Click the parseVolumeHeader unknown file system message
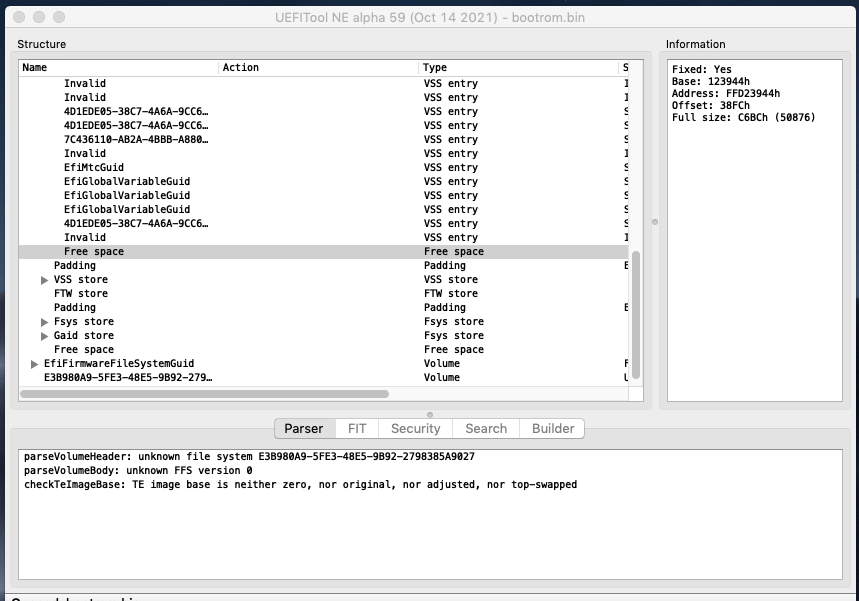 (249, 456)
